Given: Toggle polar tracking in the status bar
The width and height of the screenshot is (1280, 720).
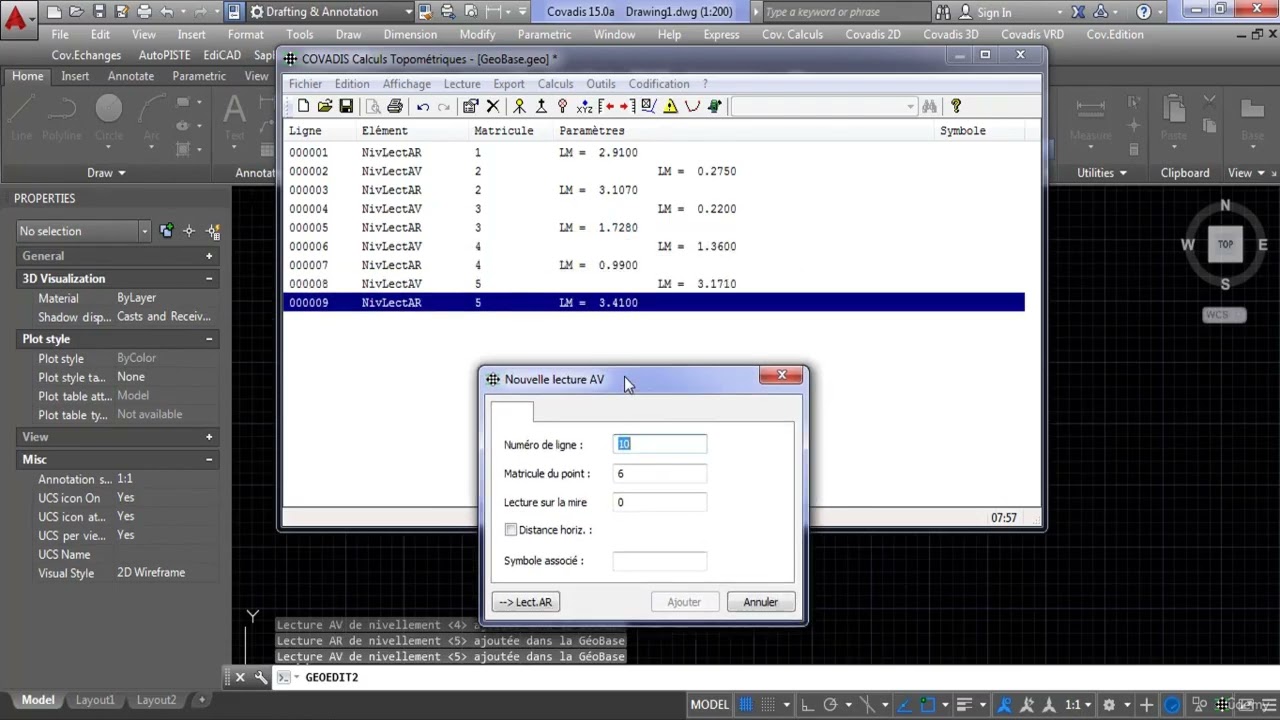Looking at the screenshot, I should click(830, 705).
